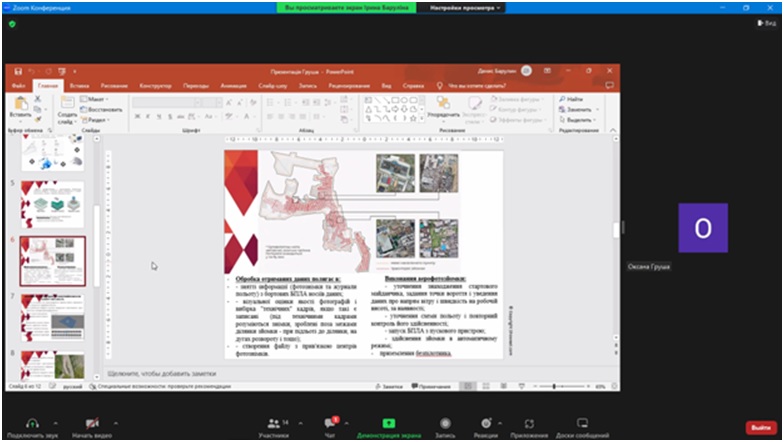Switch to the Design (Конструктор) tab
784x442 pixels.
coord(156,86)
